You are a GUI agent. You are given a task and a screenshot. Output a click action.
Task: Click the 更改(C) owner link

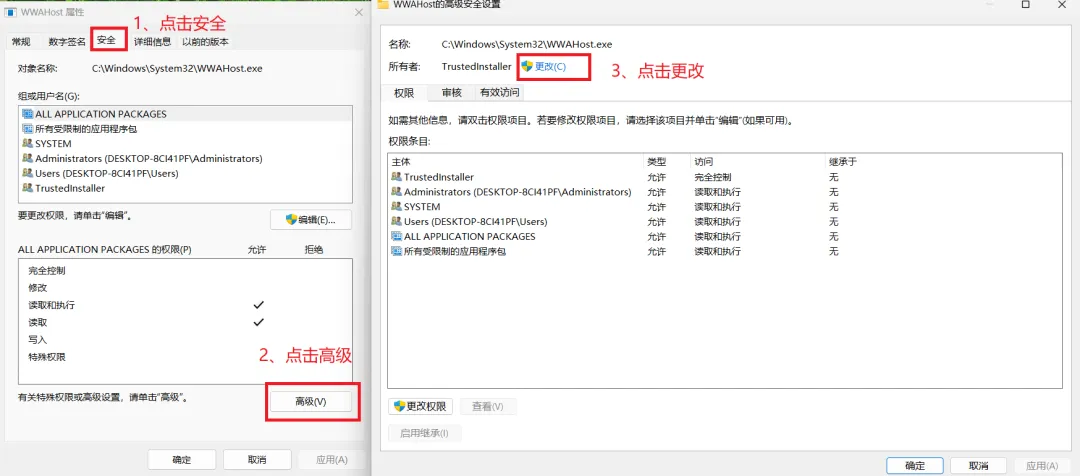tap(550, 66)
